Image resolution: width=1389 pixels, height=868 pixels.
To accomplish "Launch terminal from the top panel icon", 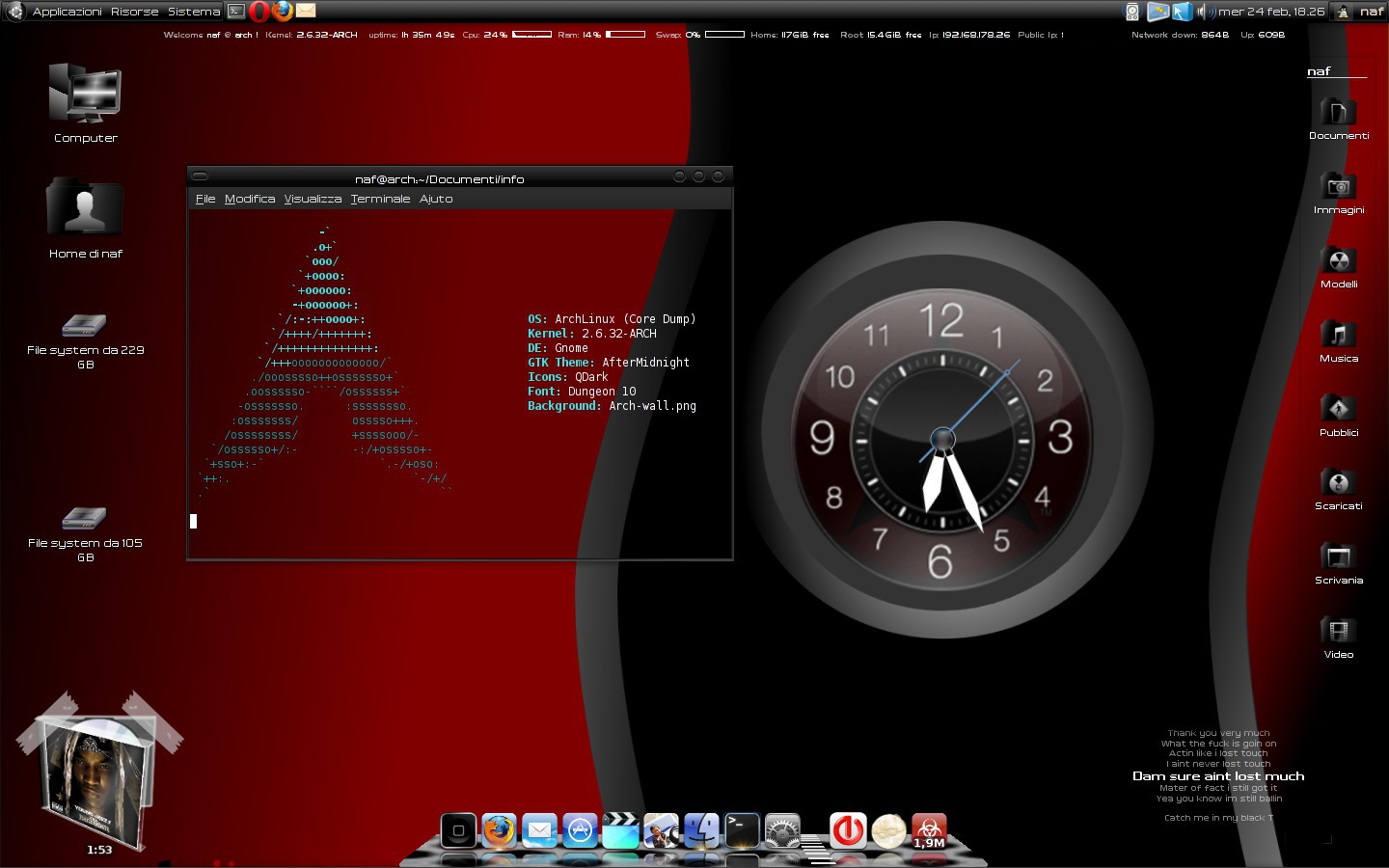I will [x=236, y=12].
